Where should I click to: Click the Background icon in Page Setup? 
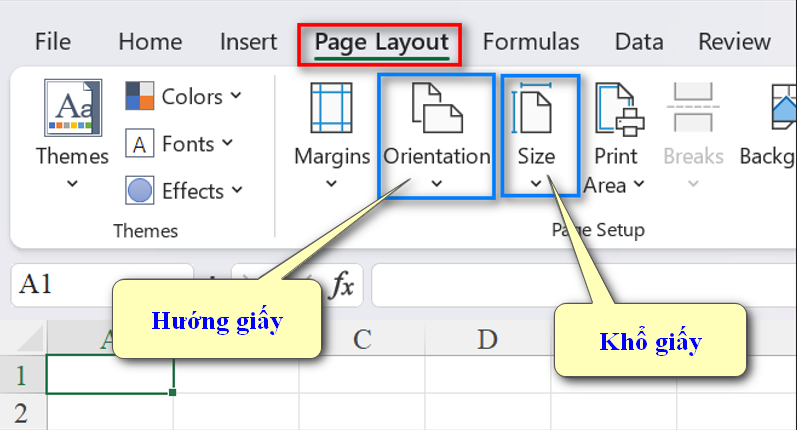pos(782,108)
